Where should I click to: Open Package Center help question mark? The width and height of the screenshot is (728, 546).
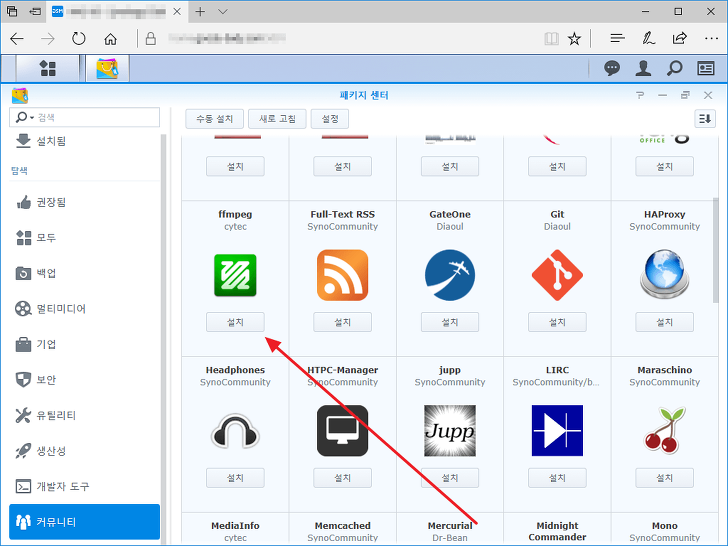pos(640,95)
